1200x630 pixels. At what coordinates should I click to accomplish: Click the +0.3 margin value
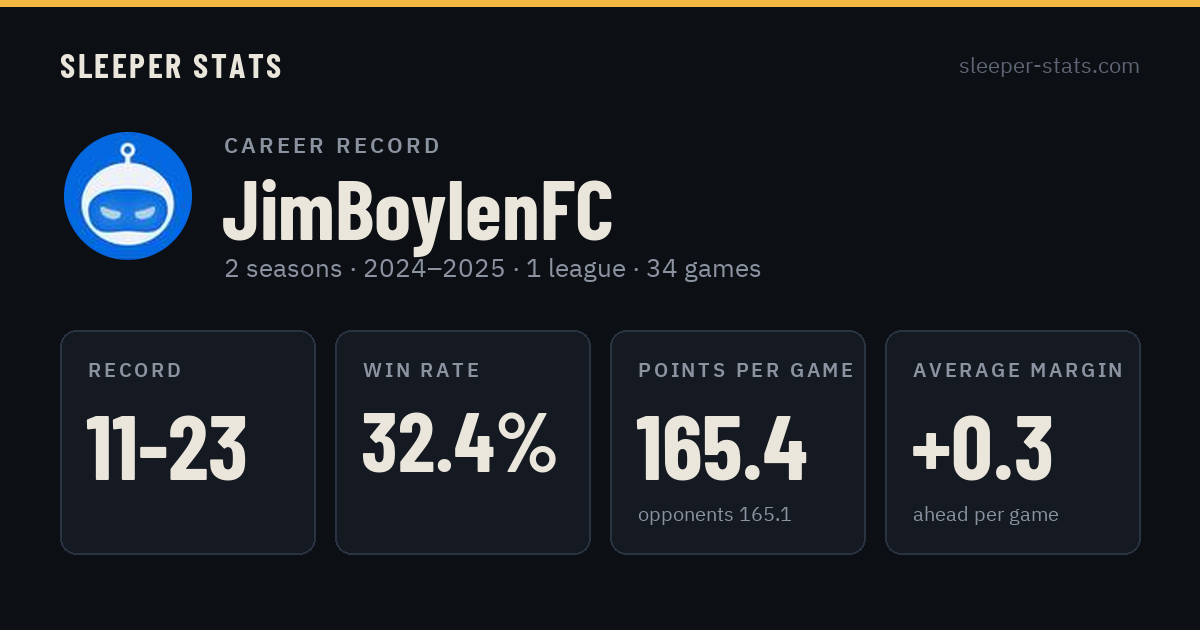click(982, 448)
